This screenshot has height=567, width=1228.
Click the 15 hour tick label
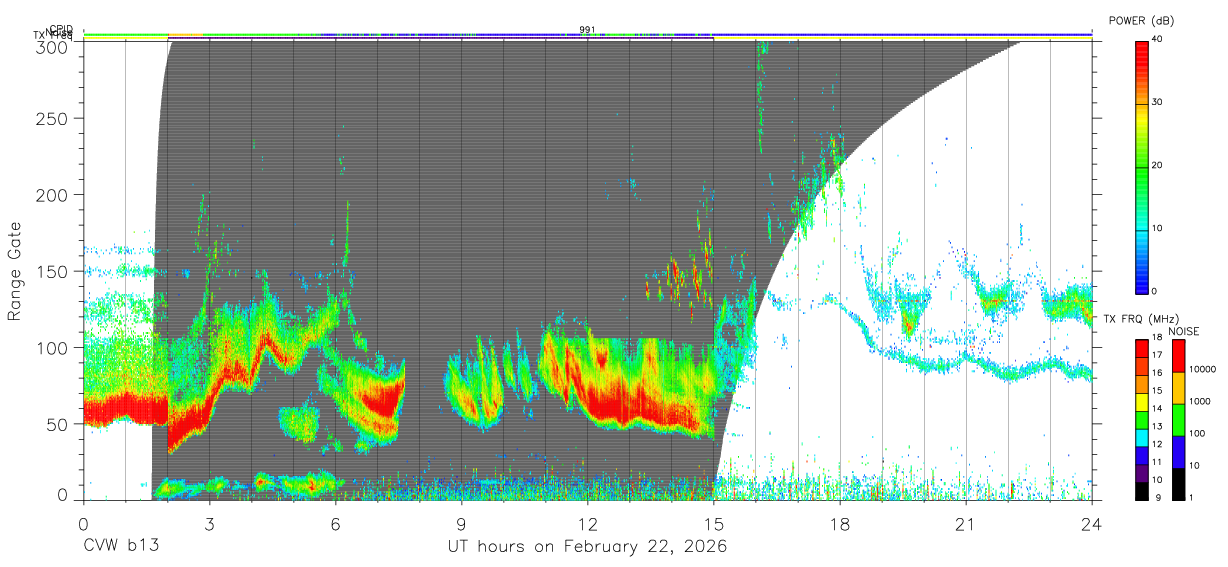coord(714,524)
